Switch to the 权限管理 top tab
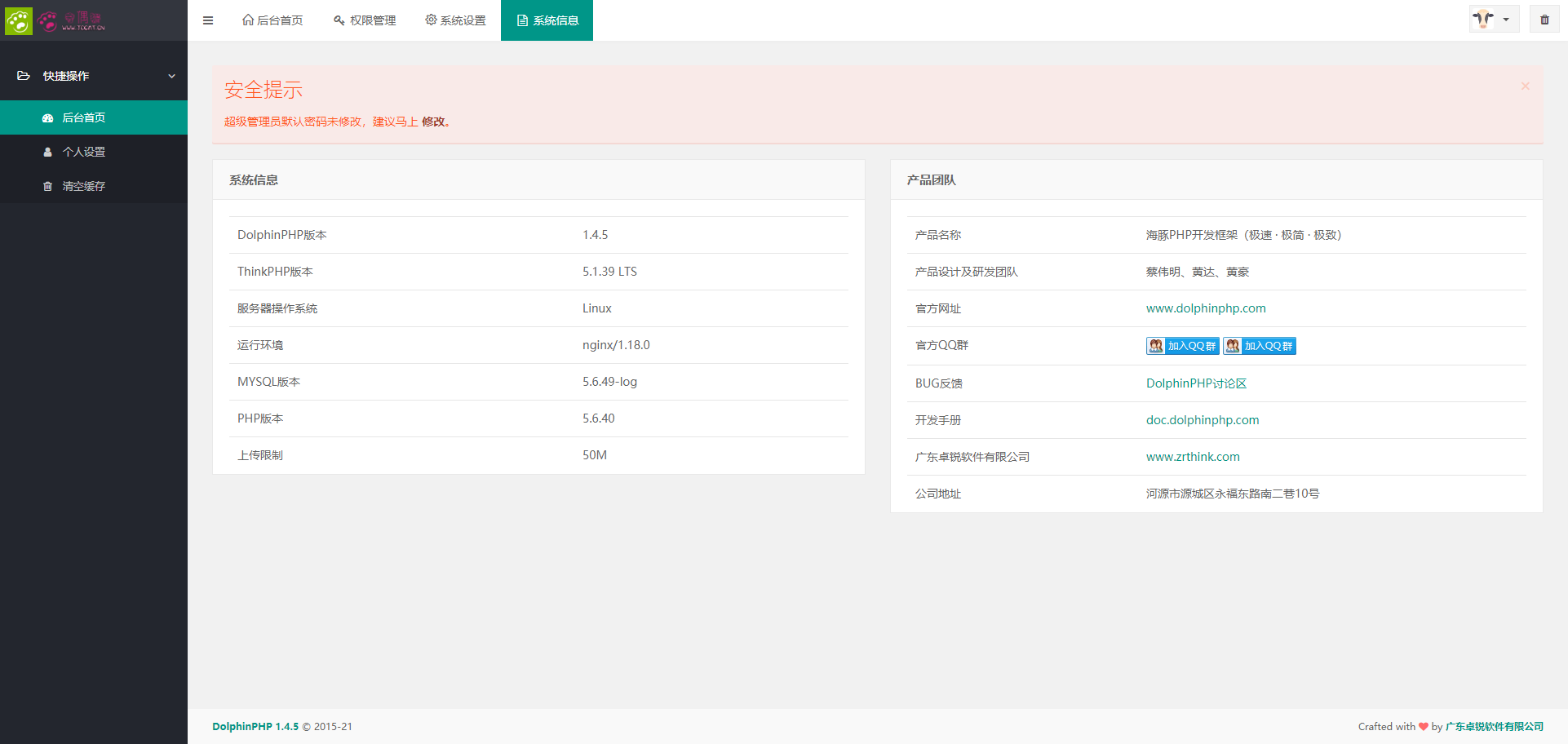 [x=365, y=20]
